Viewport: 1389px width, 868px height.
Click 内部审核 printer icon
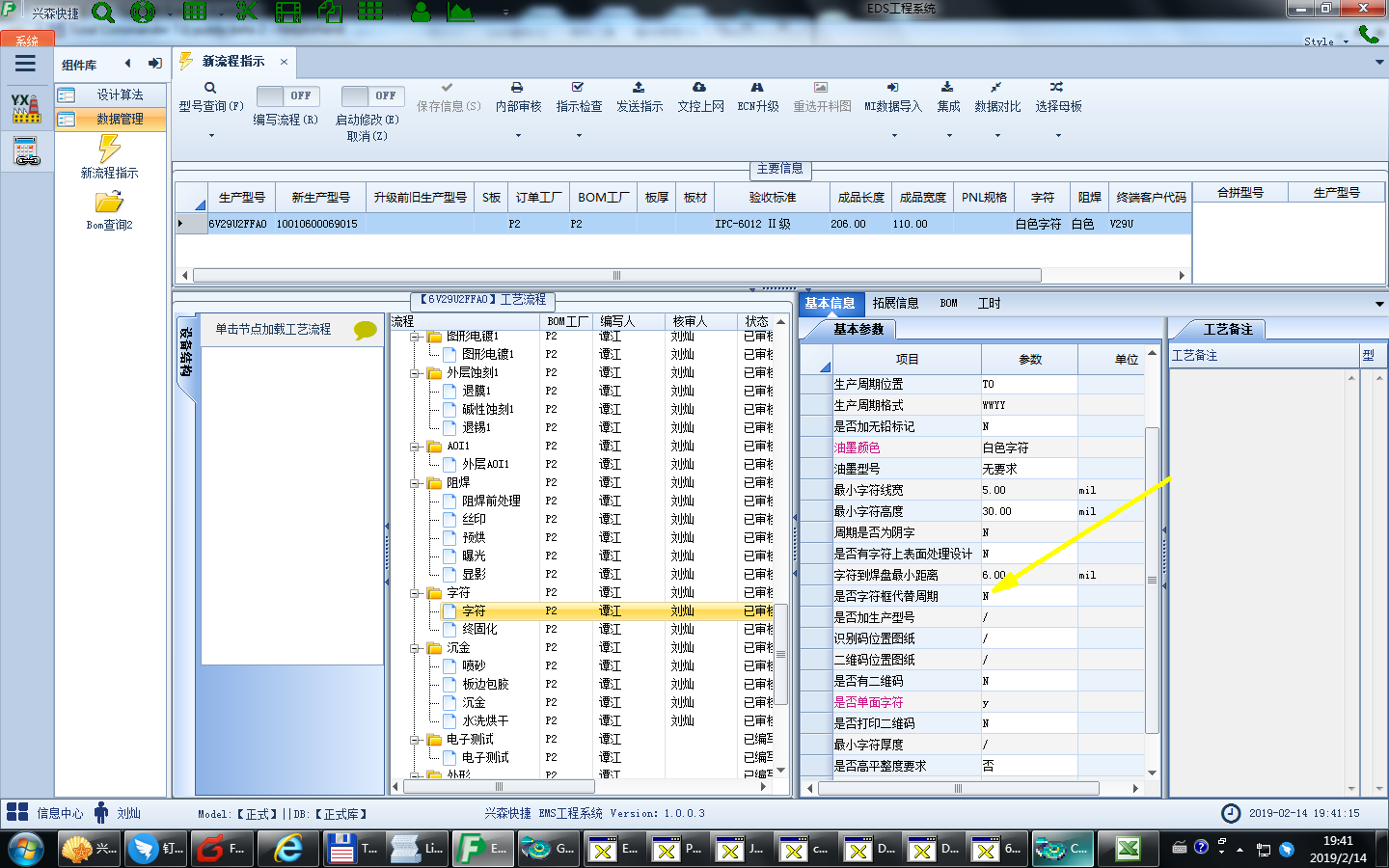(517, 88)
